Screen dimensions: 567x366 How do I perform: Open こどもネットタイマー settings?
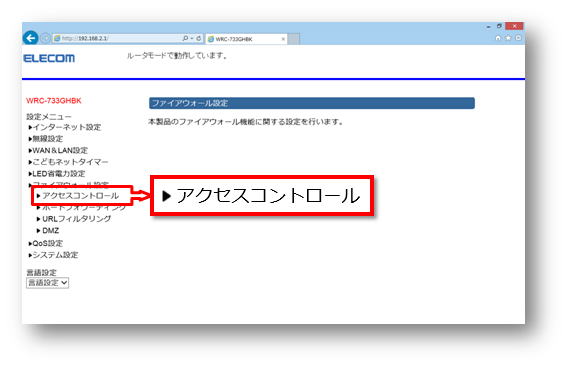coord(68,162)
